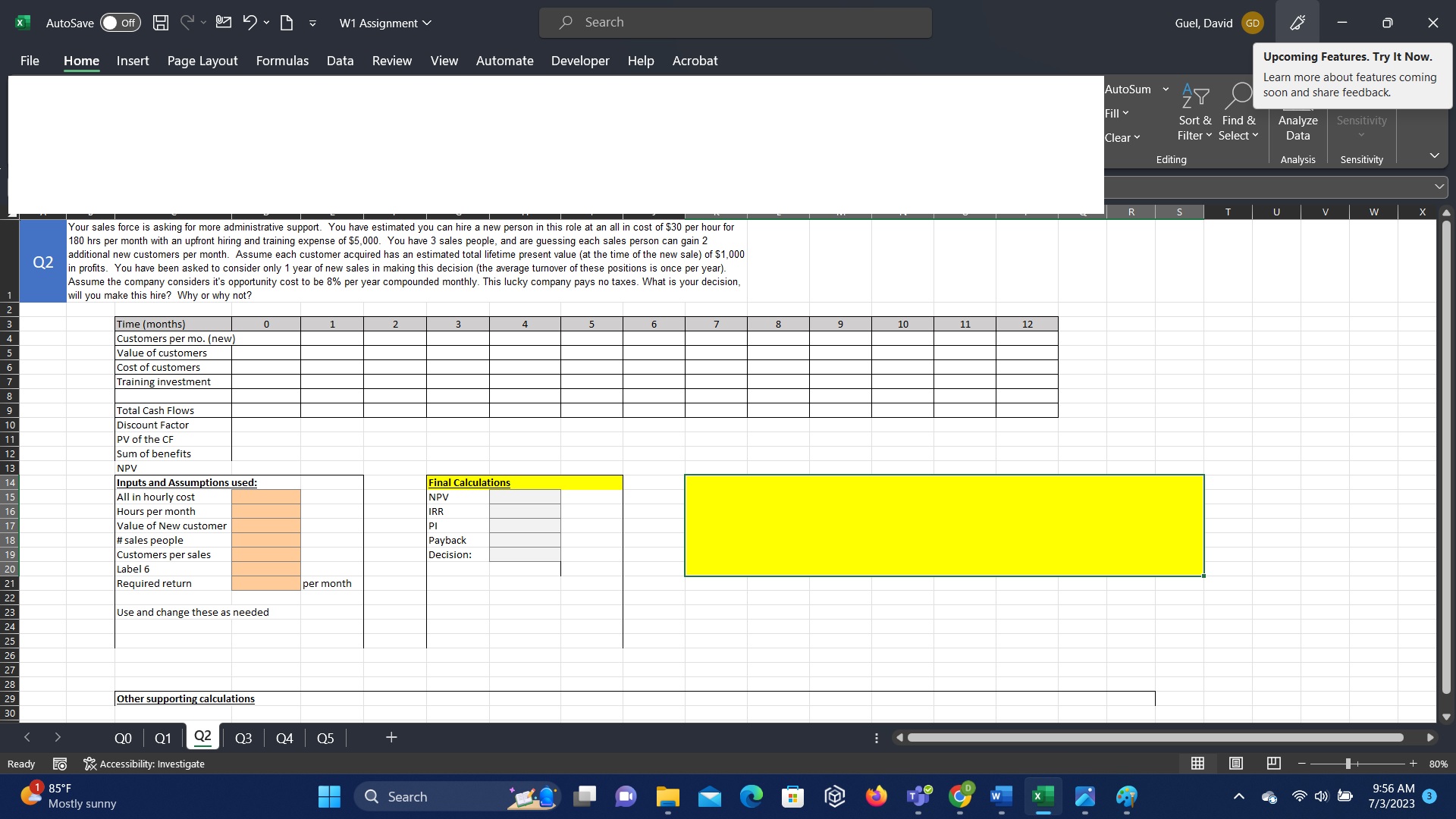Click the zoom slider handle

point(1348,764)
